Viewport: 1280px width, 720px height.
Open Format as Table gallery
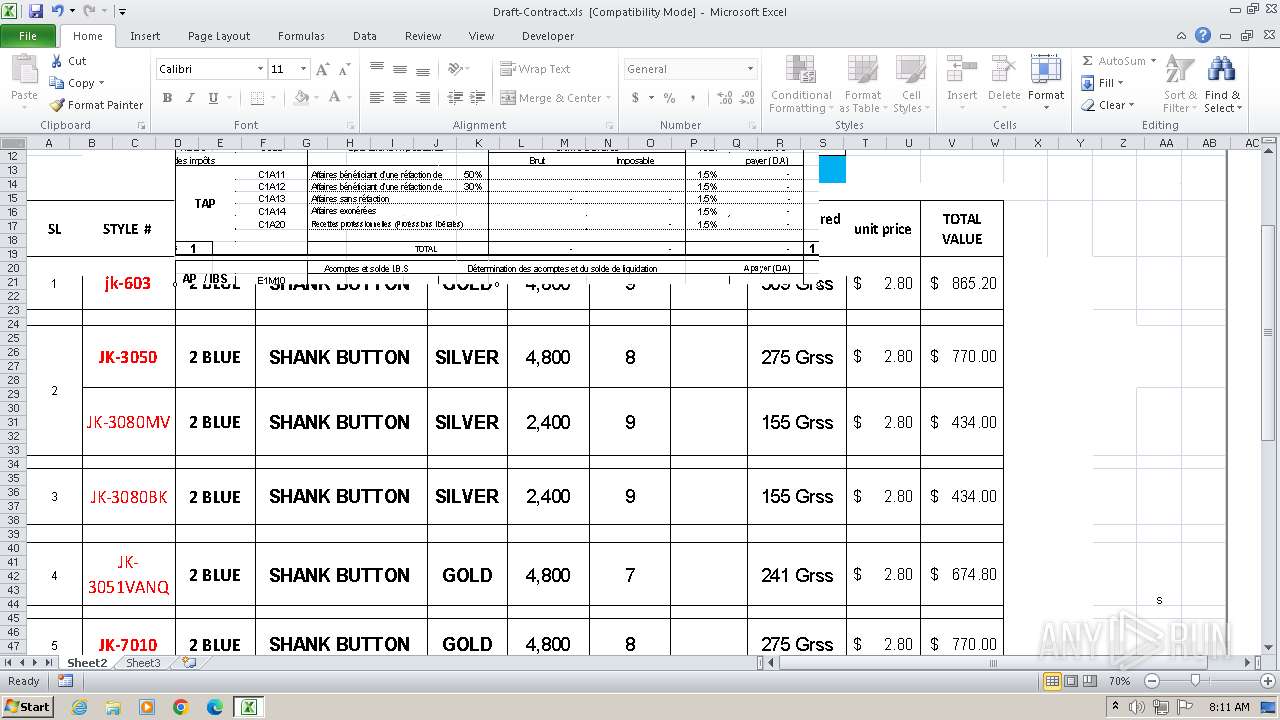(862, 85)
